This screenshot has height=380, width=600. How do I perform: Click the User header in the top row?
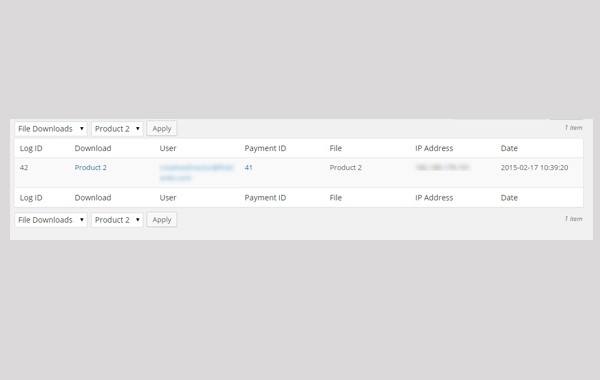[168, 148]
